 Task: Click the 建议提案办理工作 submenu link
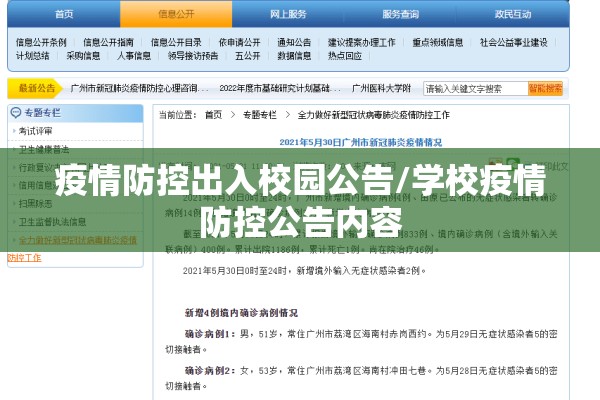(x=361, y=42)
